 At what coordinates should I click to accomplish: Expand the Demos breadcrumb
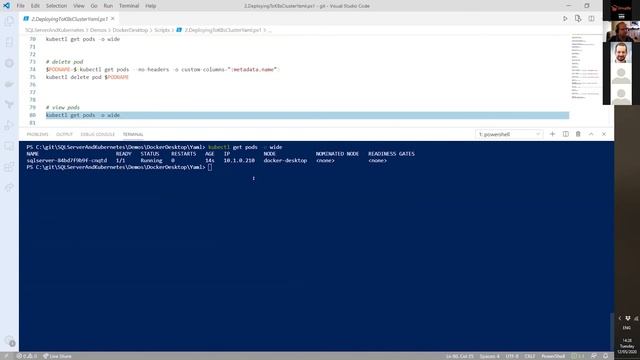click(98, 30)
